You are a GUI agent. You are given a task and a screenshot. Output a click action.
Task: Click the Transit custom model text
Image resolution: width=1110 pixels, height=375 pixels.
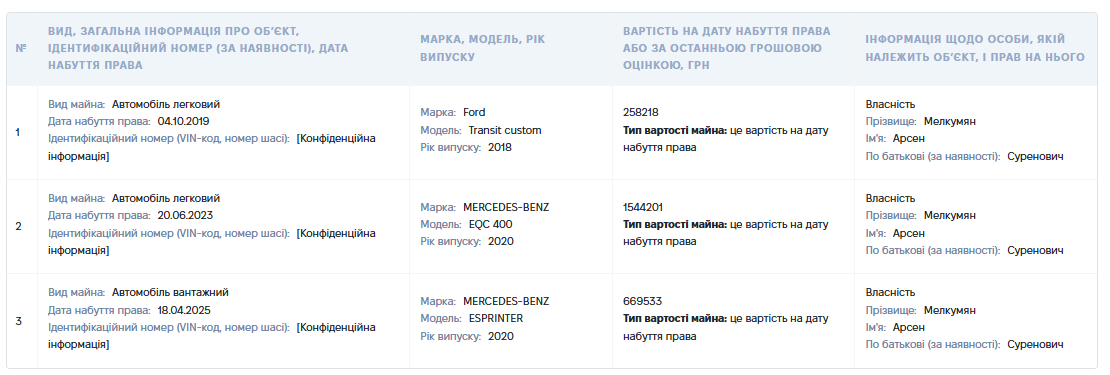coord(505,130)
